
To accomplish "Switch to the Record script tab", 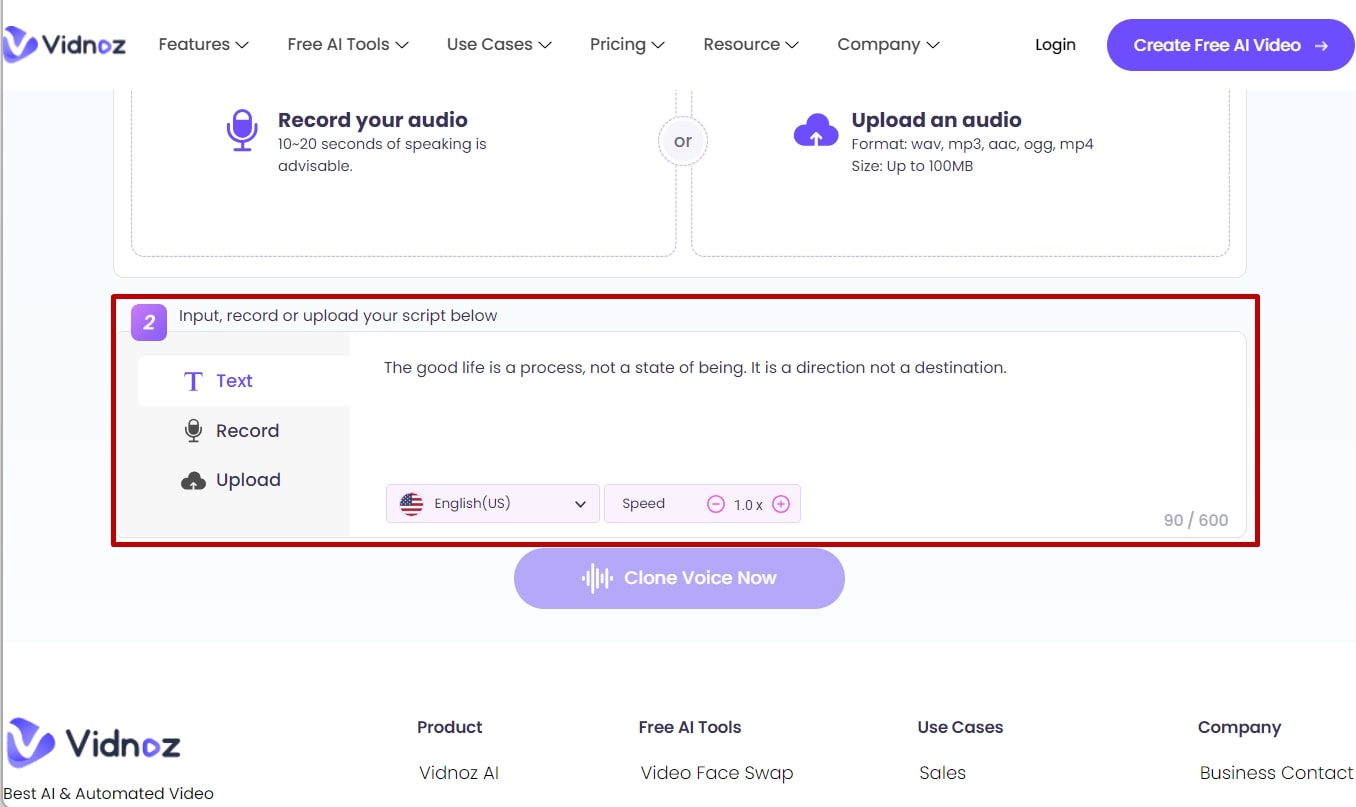I will [246, 431].
